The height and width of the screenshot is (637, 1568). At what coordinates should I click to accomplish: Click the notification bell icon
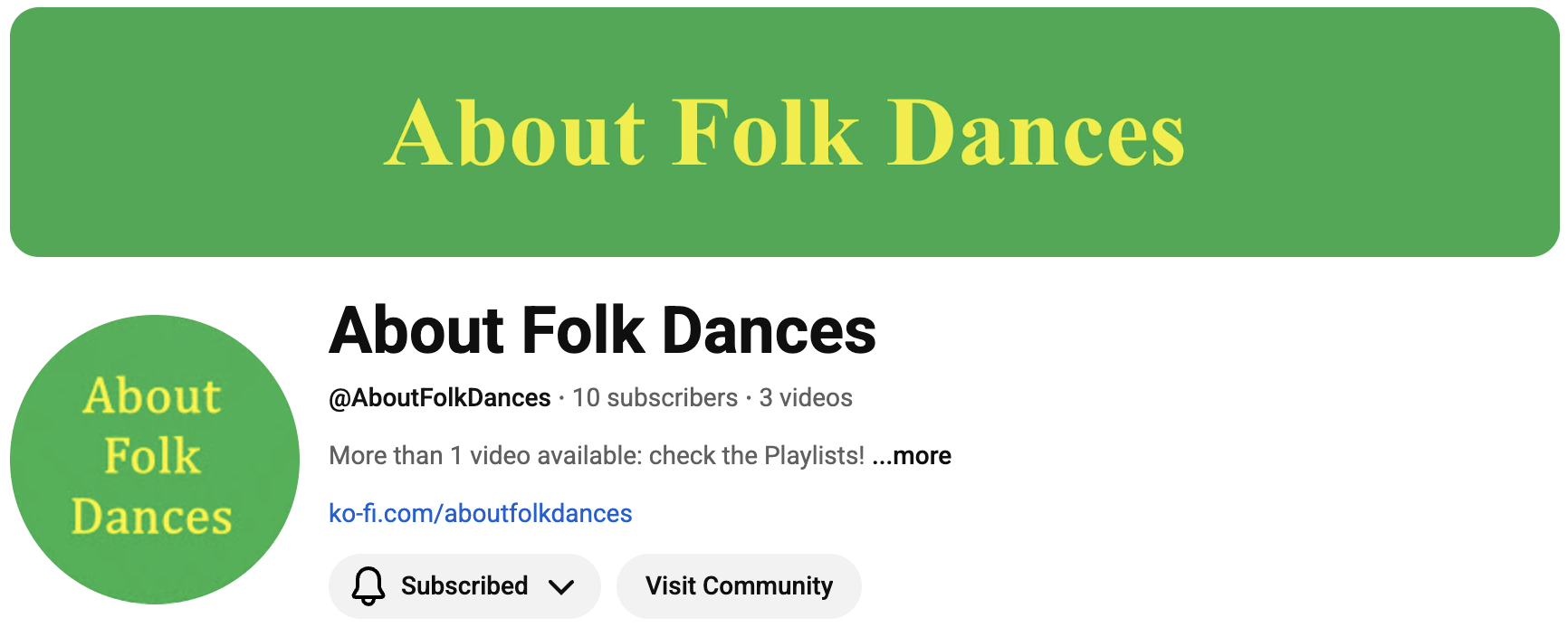click(x=368, y=586)
